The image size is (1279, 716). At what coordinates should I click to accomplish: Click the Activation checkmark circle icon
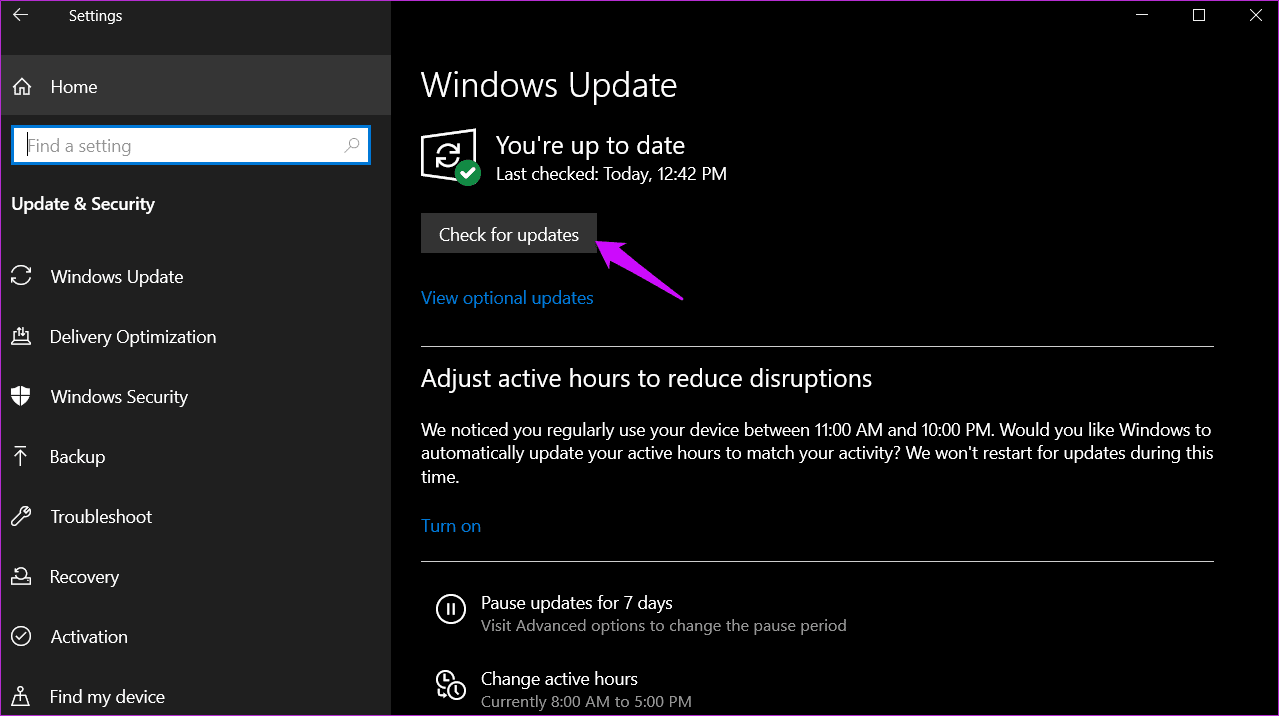(21, 637)
